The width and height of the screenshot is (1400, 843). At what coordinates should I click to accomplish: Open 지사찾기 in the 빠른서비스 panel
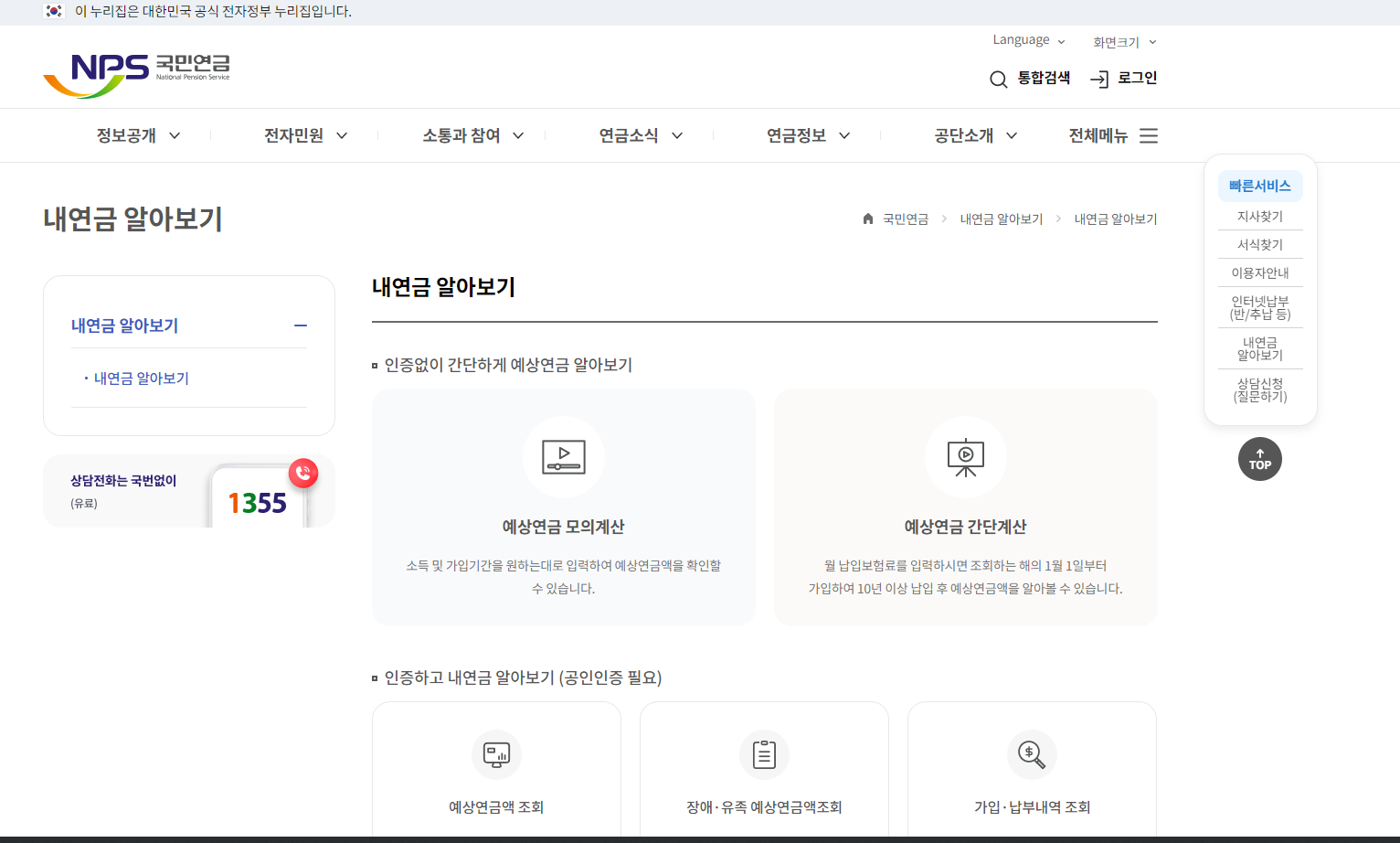(x=1260, y=216)
